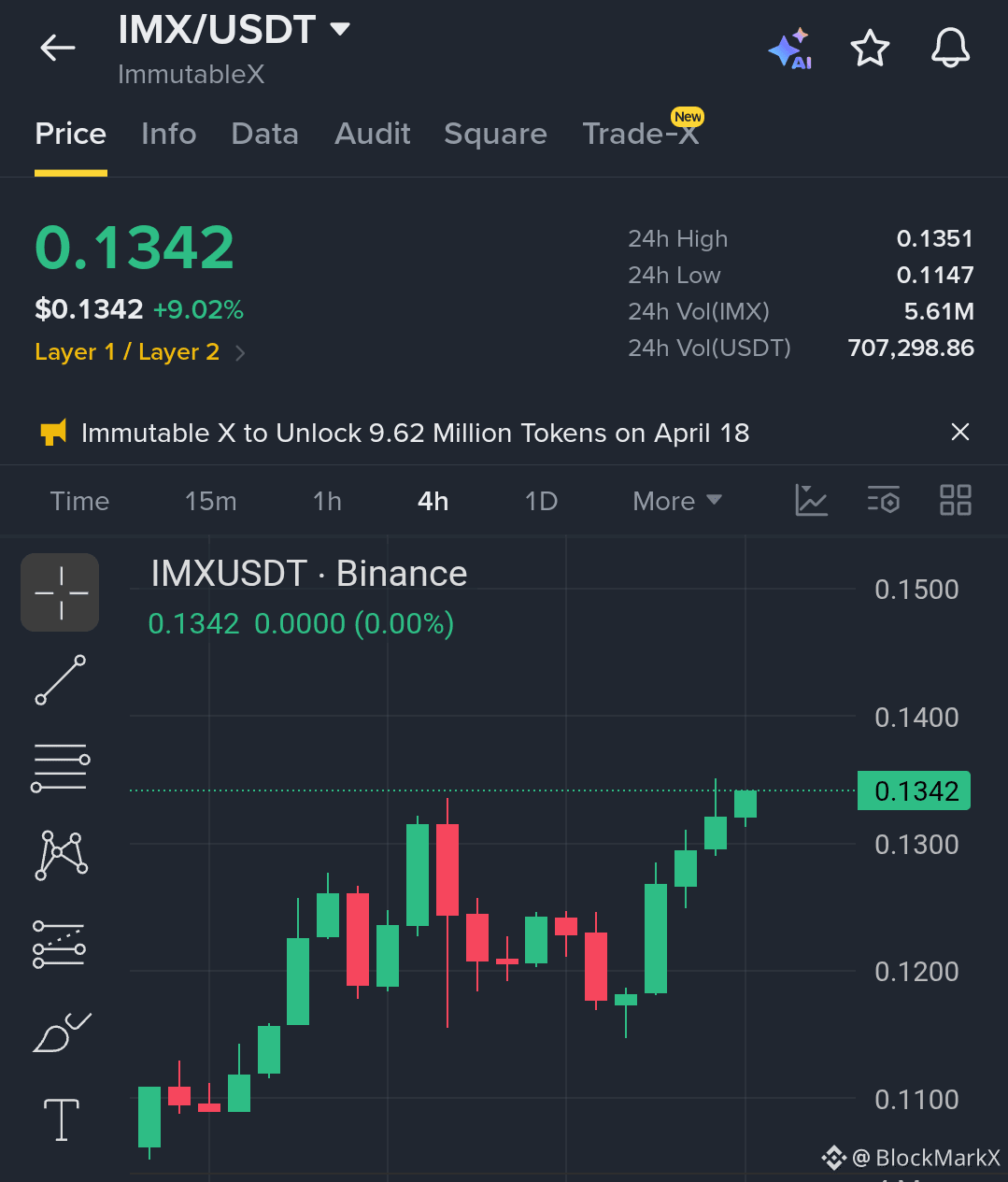Tap the yellow megaphone announcement icon

point(53,433)
